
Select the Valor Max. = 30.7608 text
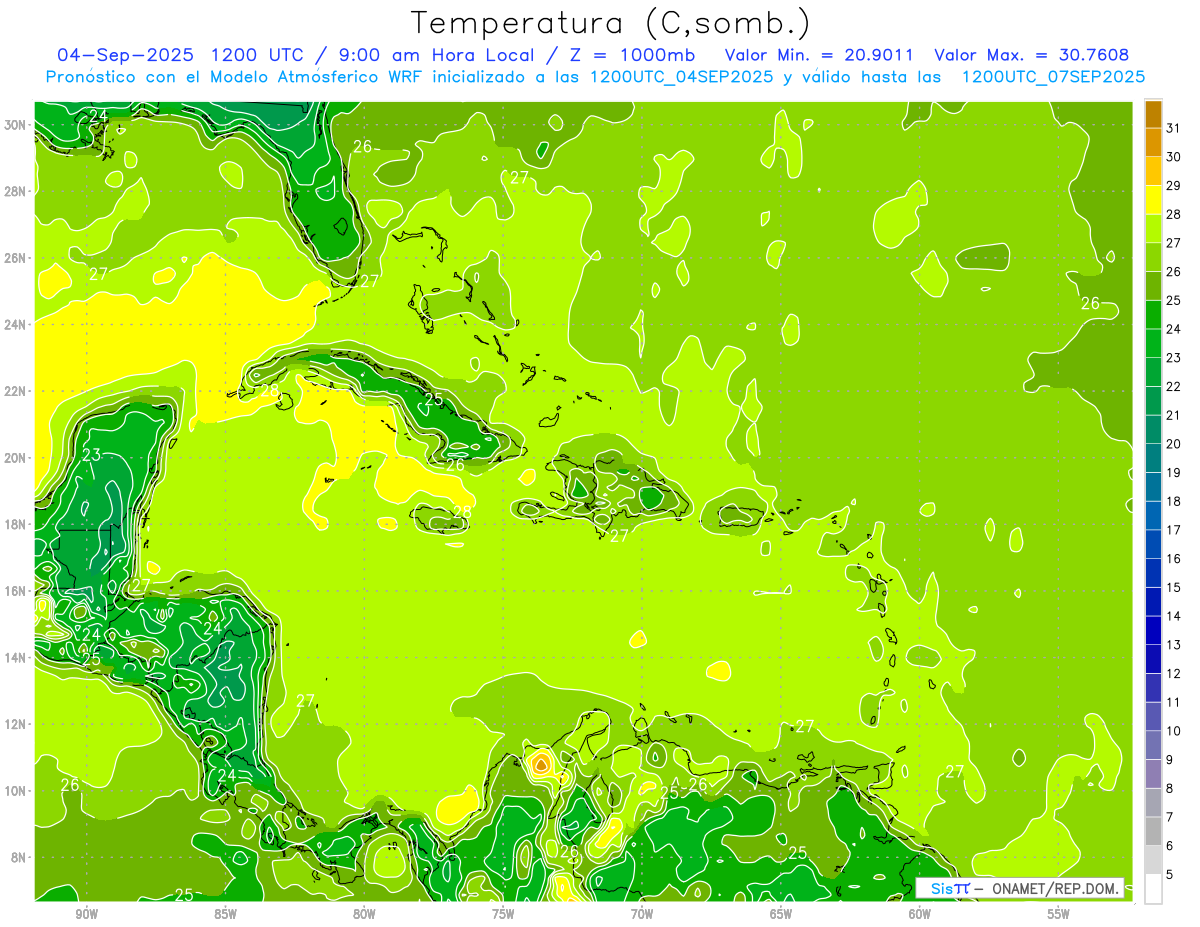(1031, 55)
